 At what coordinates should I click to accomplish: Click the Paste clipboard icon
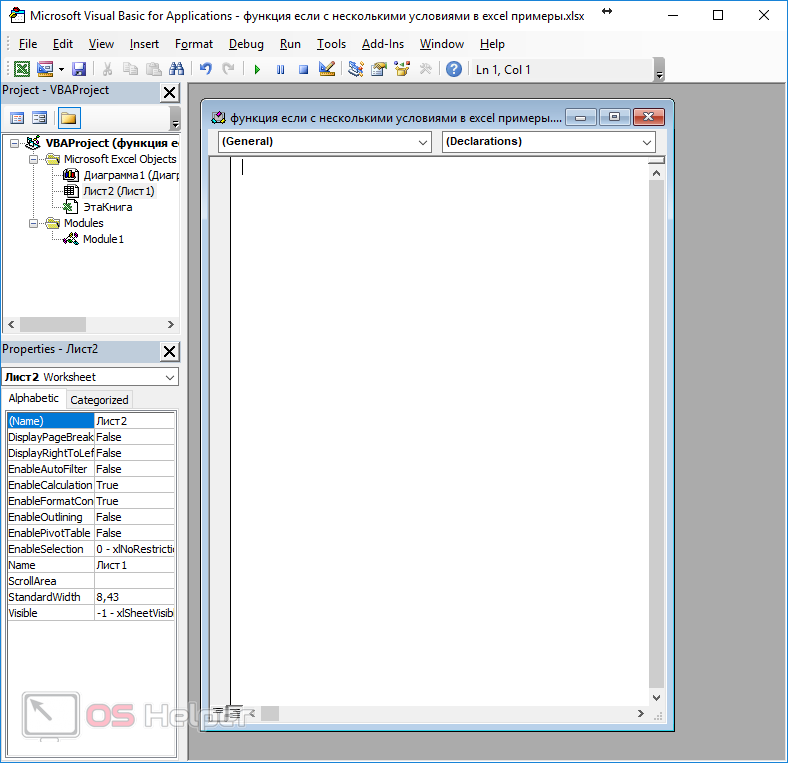(x=154, y=69)
